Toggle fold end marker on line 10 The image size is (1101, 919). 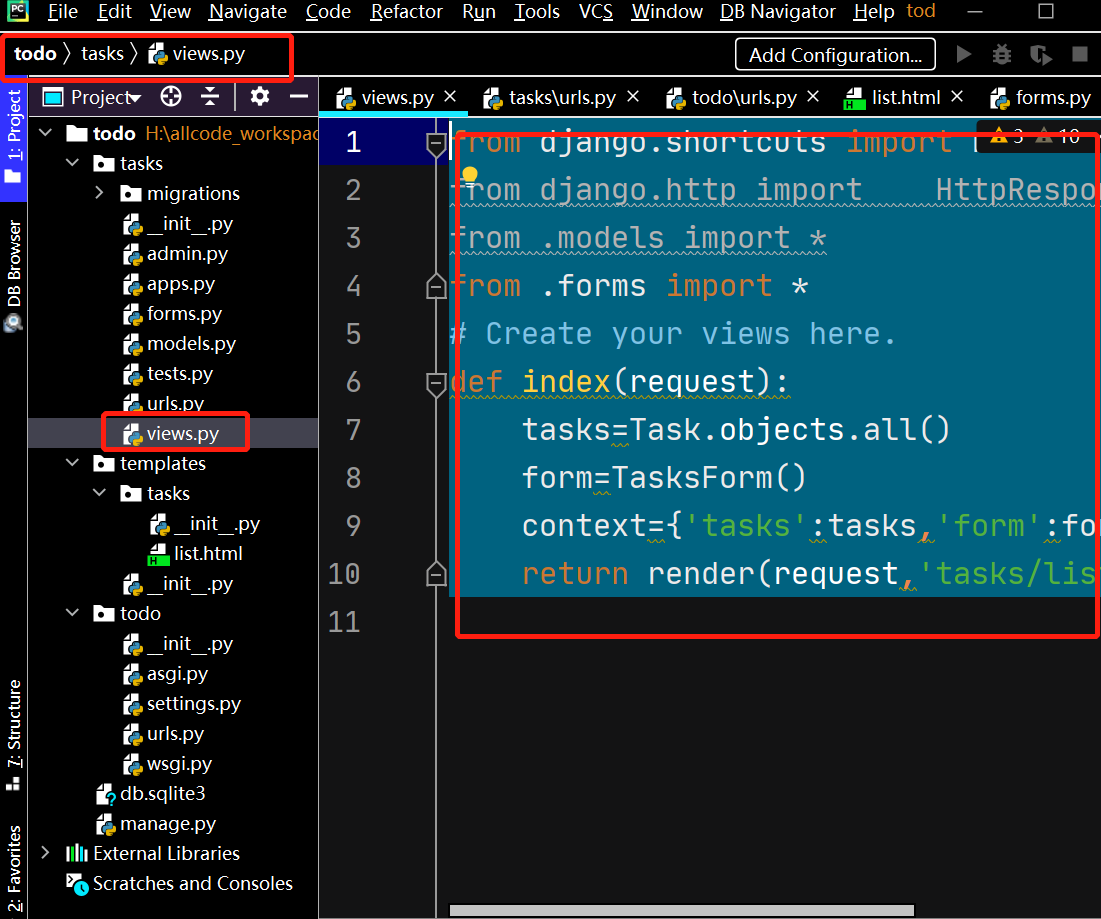coord(436,574)
